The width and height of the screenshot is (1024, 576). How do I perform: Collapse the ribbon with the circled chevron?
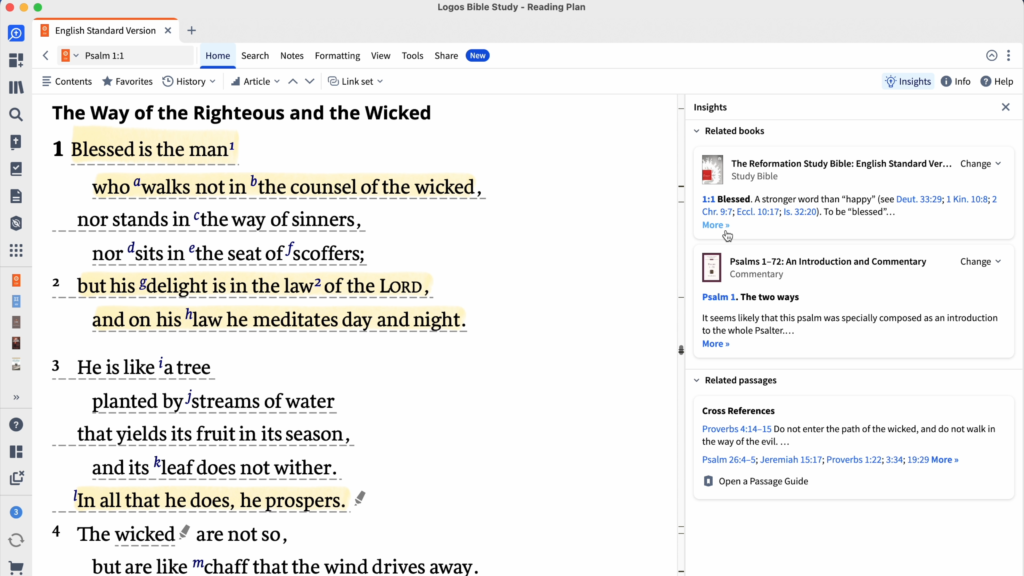pyautogui.click(x=991, y=56)
